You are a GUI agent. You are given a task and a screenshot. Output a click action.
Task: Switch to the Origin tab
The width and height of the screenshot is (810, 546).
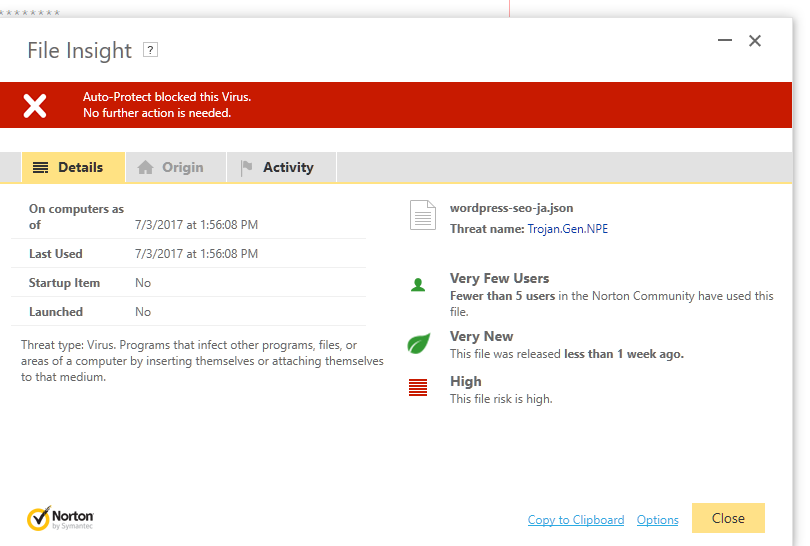pos(176,167)
